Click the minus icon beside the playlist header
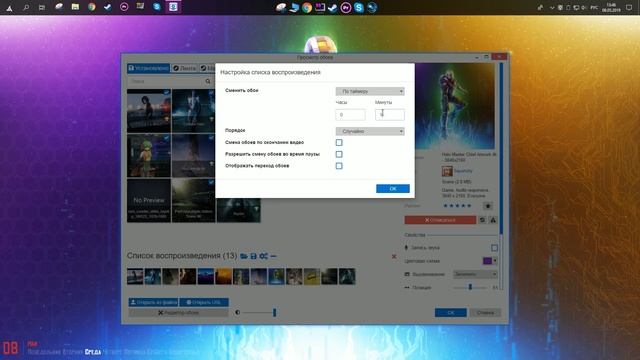The width and height of the screenshot is (640, 360). point(273,256)
